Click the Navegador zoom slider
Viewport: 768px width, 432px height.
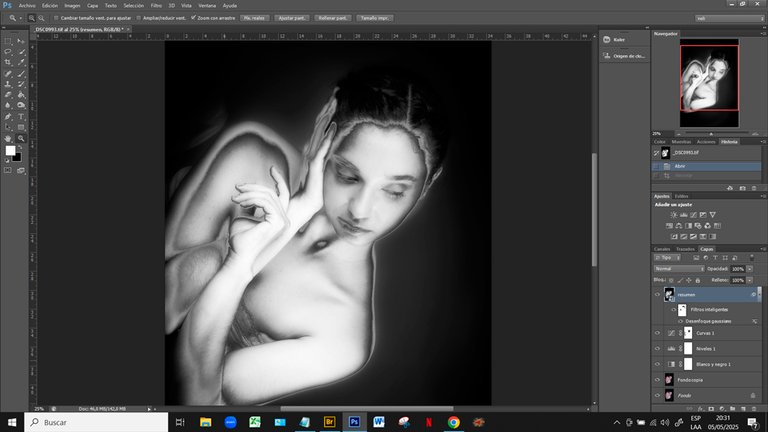click(x=712, y=134)
